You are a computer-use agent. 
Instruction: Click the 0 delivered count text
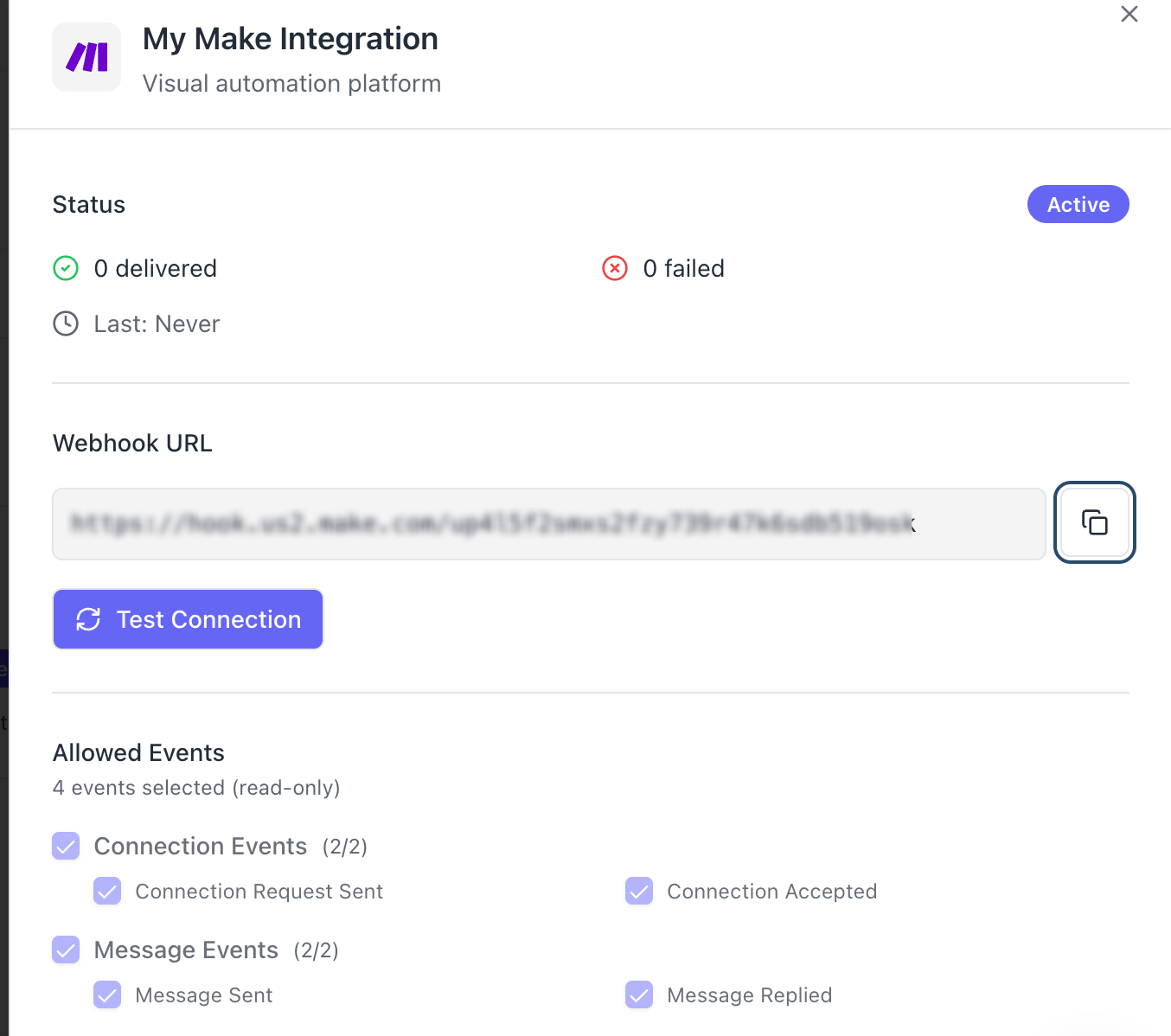pos(156,269)
